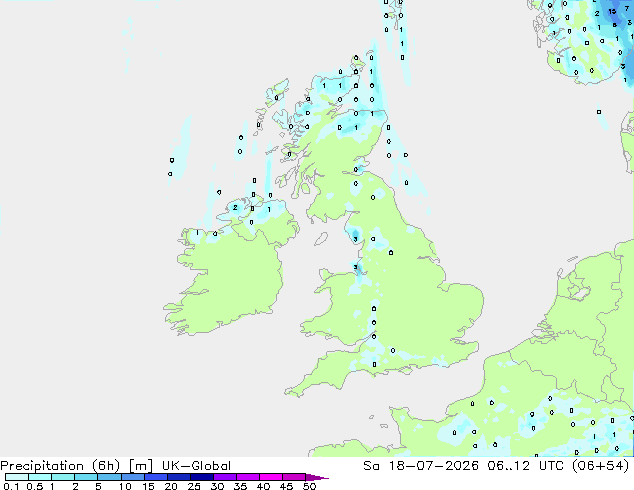
Task: Select the 'UK-Global' model label
Action: [196, 466]
